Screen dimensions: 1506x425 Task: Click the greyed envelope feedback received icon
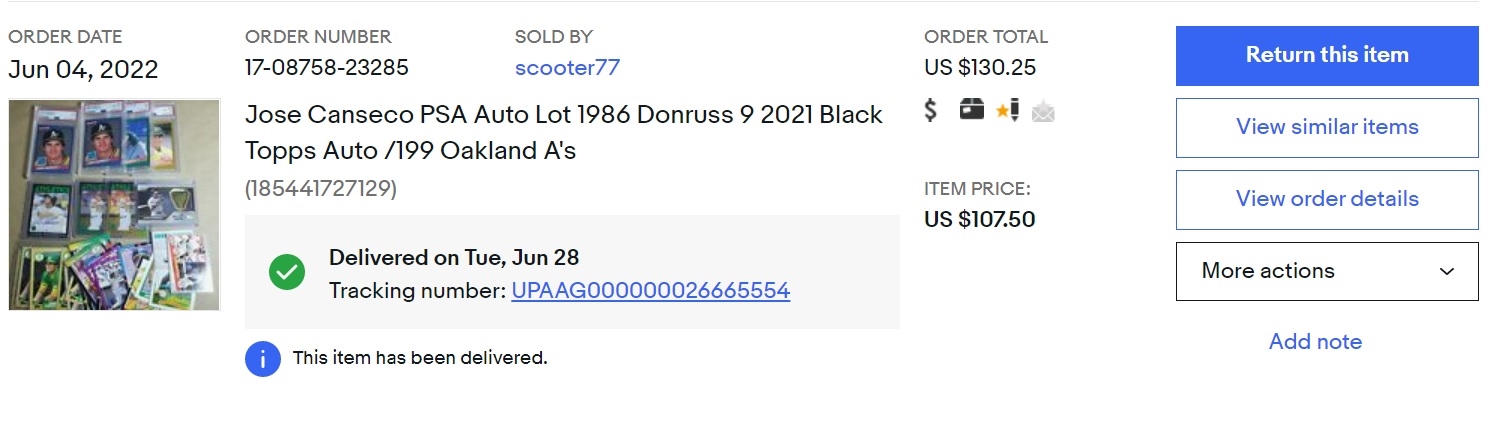coord(1043,112)
